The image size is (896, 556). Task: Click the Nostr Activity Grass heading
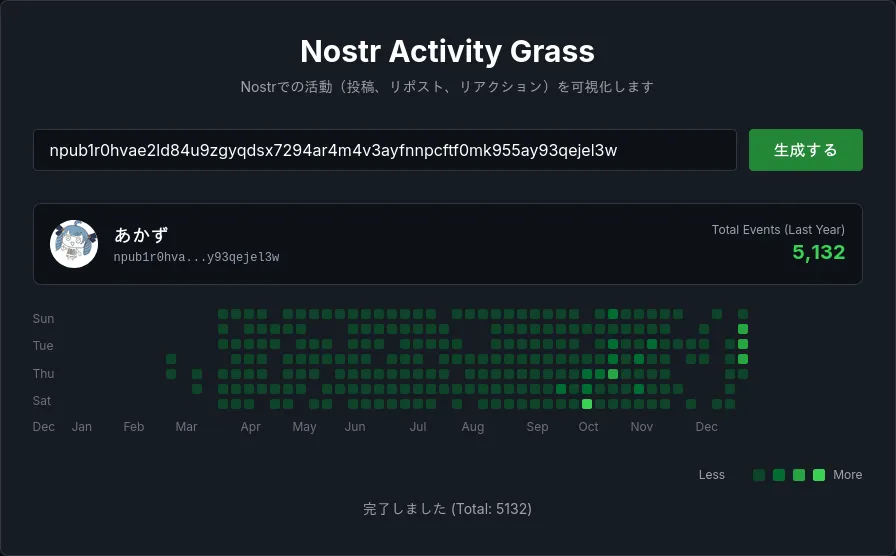[x=447, y=51]
